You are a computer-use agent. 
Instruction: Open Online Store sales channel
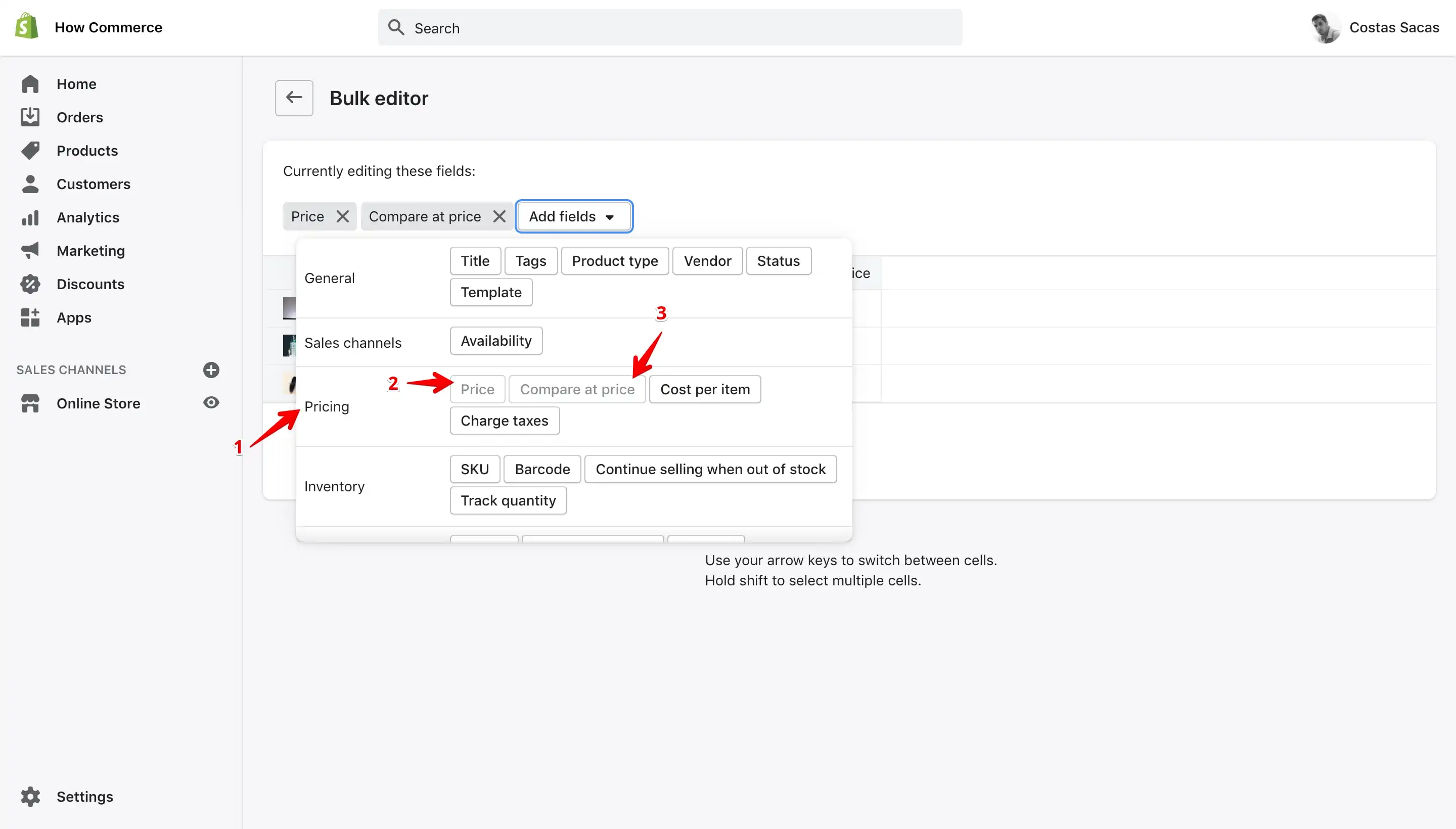(x=99, y=403)
